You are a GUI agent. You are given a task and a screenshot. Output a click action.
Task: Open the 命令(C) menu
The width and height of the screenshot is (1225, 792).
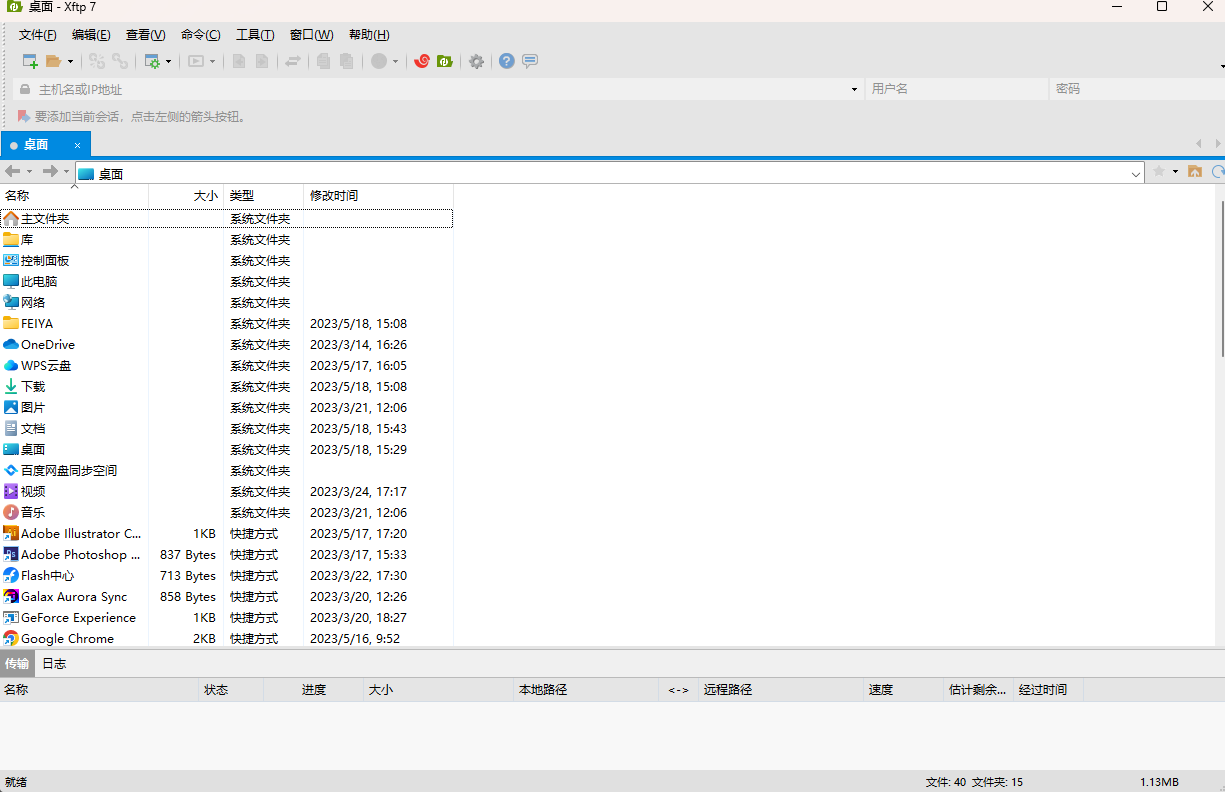[x=201, y=35]
